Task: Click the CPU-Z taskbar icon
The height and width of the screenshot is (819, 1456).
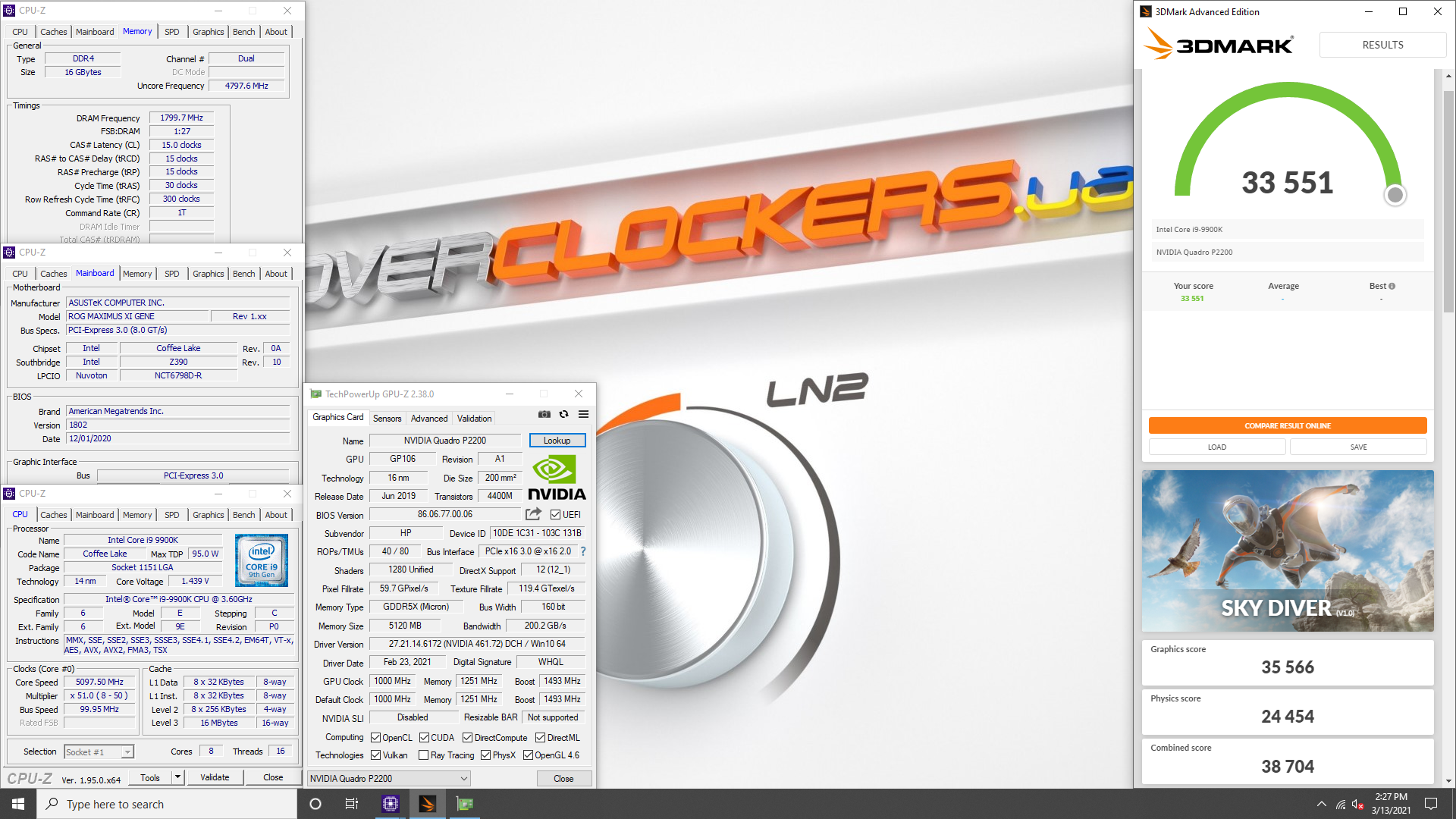Action: pyautogui.click(x=391, y=804)
